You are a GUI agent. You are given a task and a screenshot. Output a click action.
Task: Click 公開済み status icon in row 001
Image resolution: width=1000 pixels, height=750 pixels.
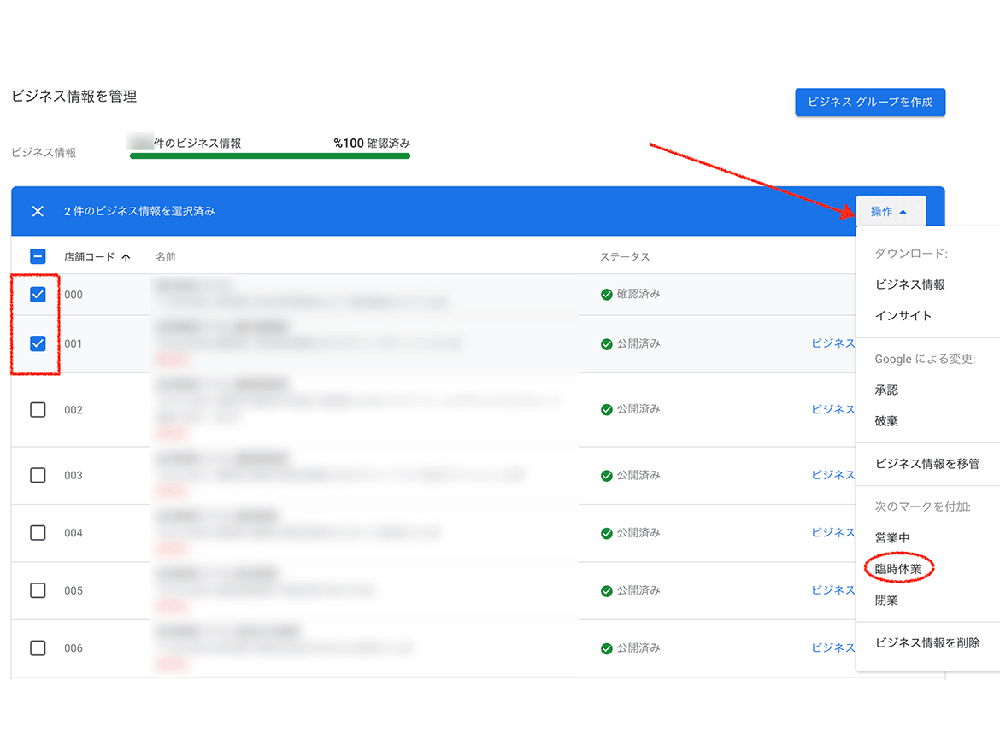coord(607,344)
